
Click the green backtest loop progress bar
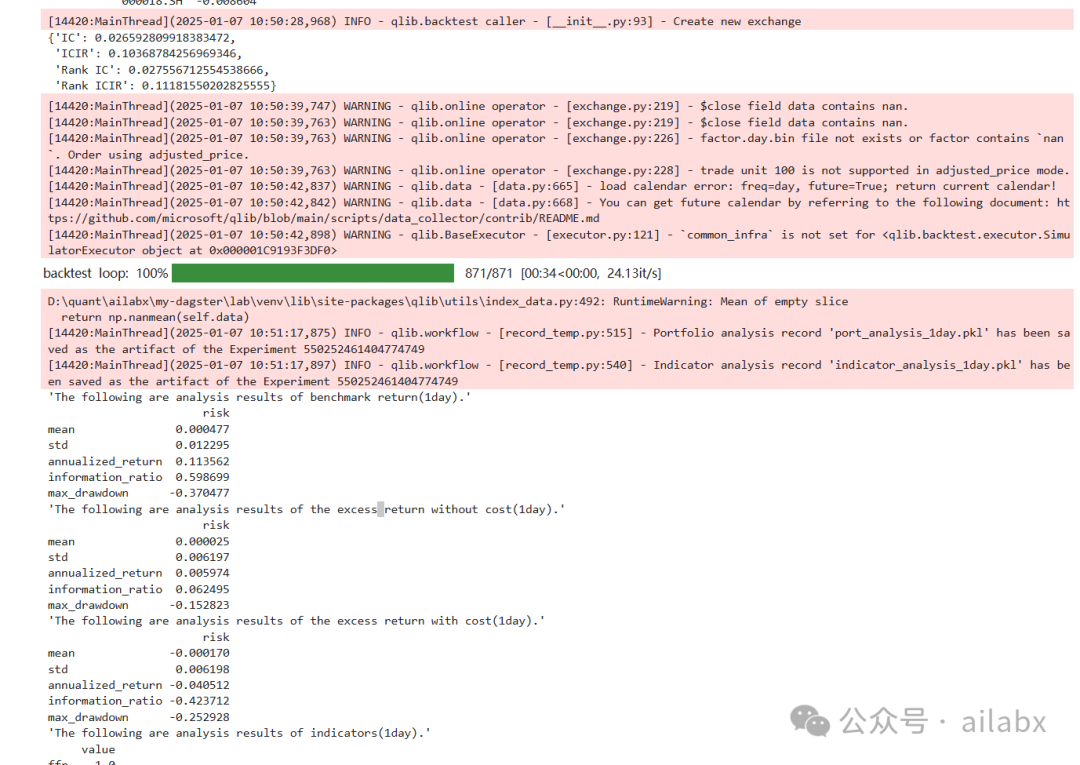point(313,273)
